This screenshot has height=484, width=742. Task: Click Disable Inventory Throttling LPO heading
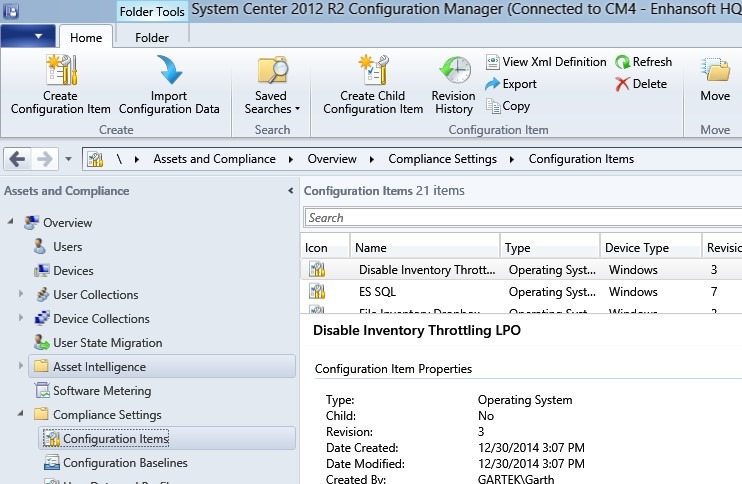tap(417, 330)
